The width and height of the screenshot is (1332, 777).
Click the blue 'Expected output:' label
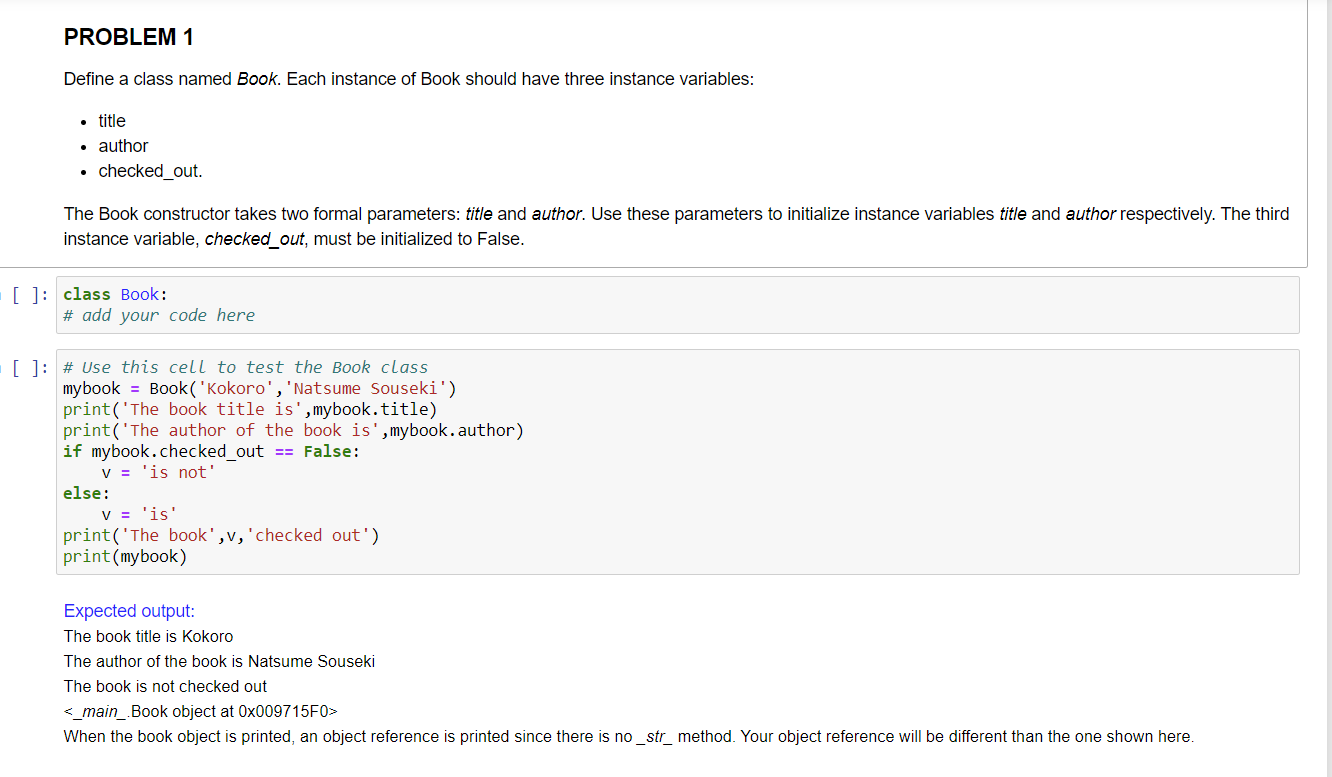coord(128,610)
